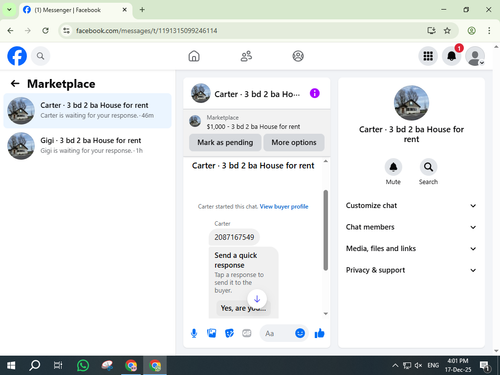View site information icon in address bar
The image size is (500, 375).
point(67,31)
